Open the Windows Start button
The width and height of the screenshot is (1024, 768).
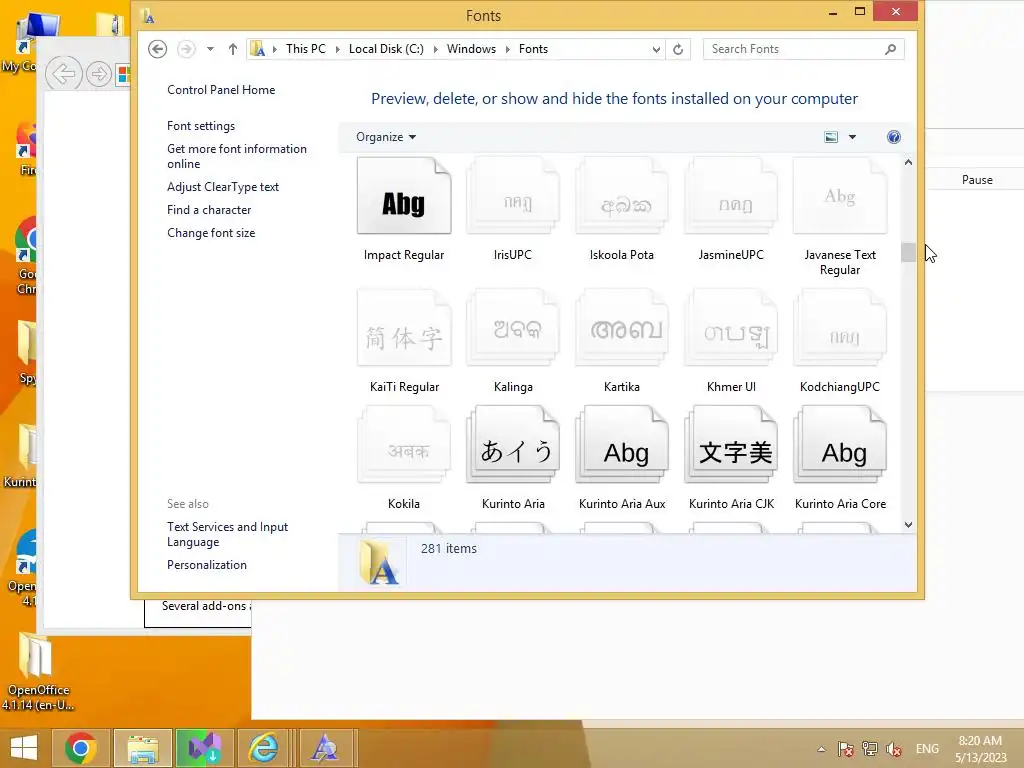click(x=24, y=748)
